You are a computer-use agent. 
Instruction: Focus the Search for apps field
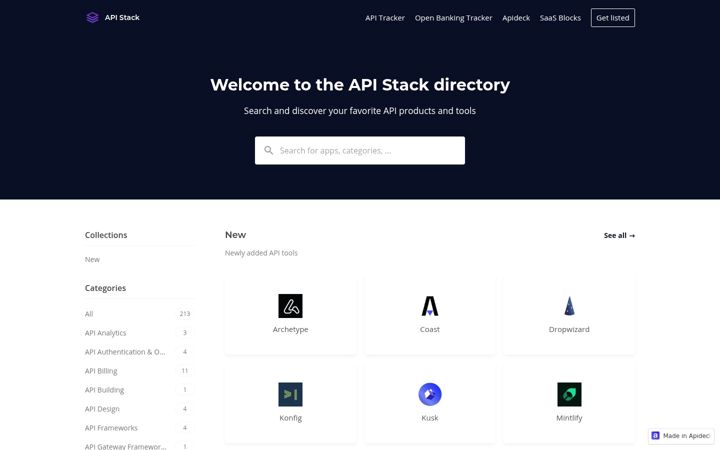click(360, 150)
